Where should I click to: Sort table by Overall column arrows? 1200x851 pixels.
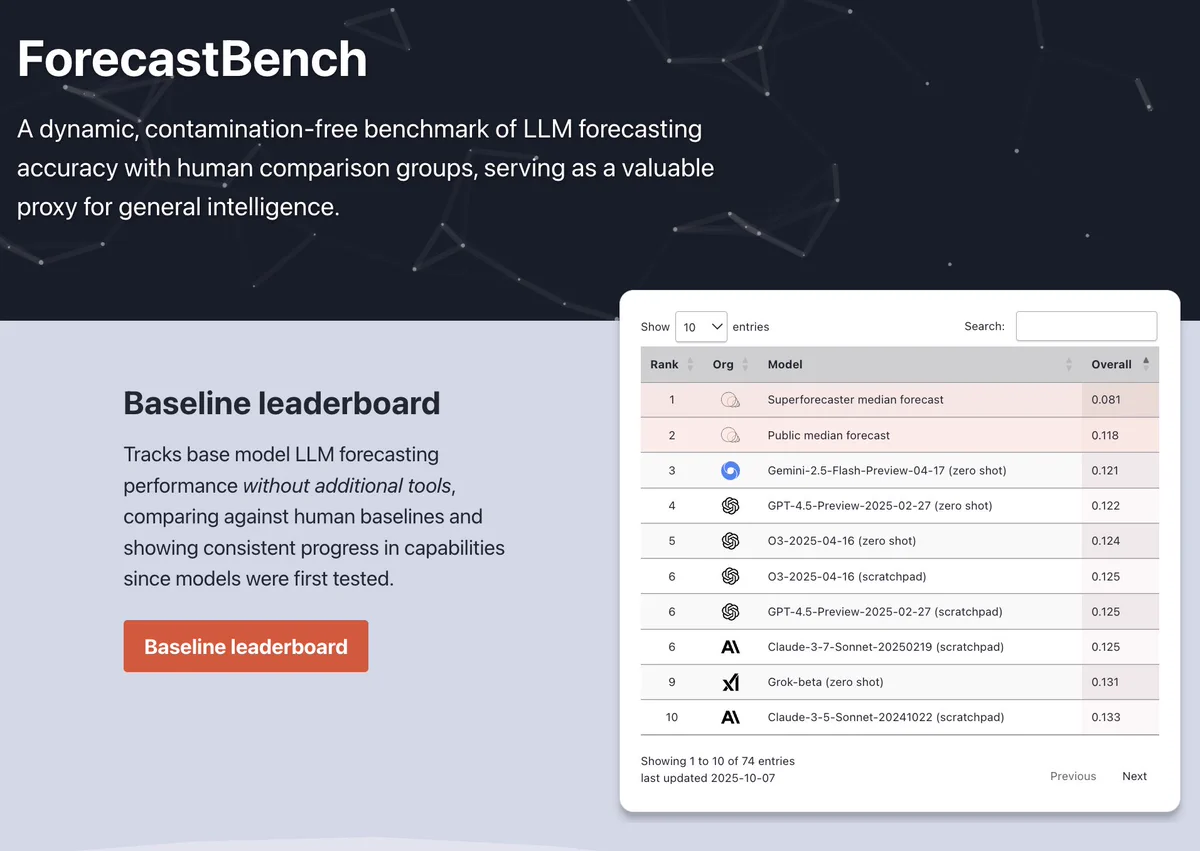[x=1146, y=364]
